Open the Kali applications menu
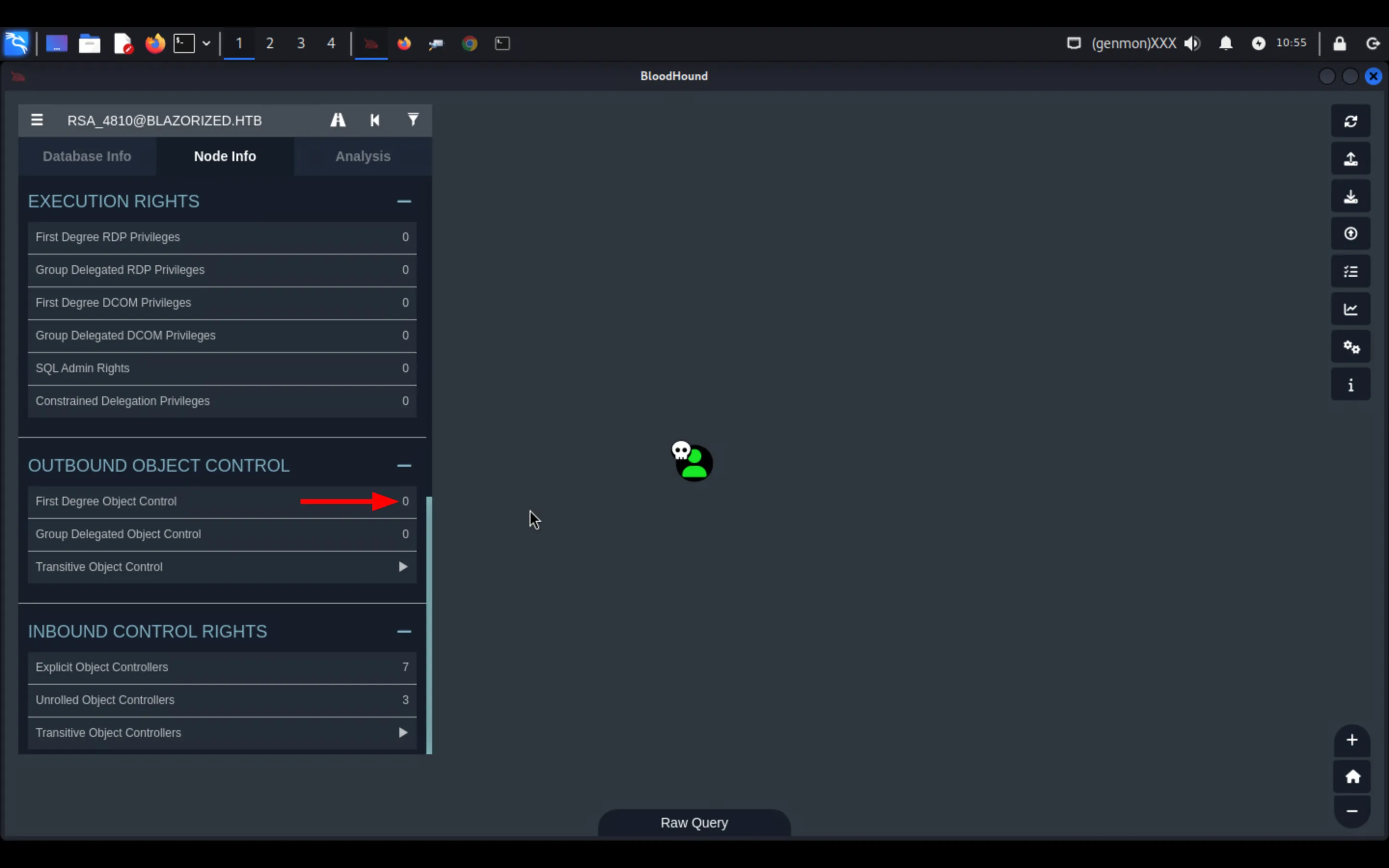Image resolution: width=1389 pixels, height=868 pixels. (16, 43)
